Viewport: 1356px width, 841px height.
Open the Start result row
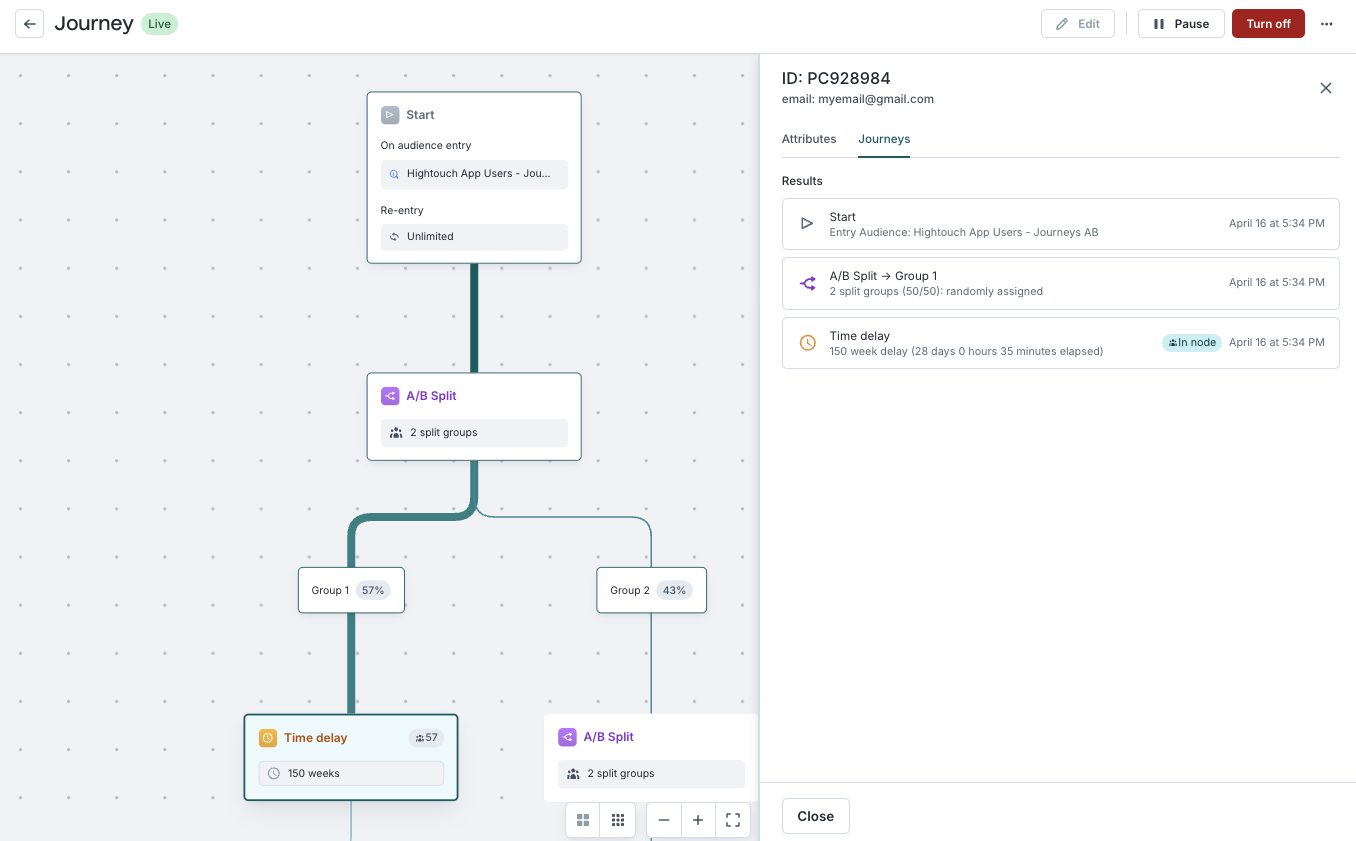pyautogui.click(x=1060, y=224)
